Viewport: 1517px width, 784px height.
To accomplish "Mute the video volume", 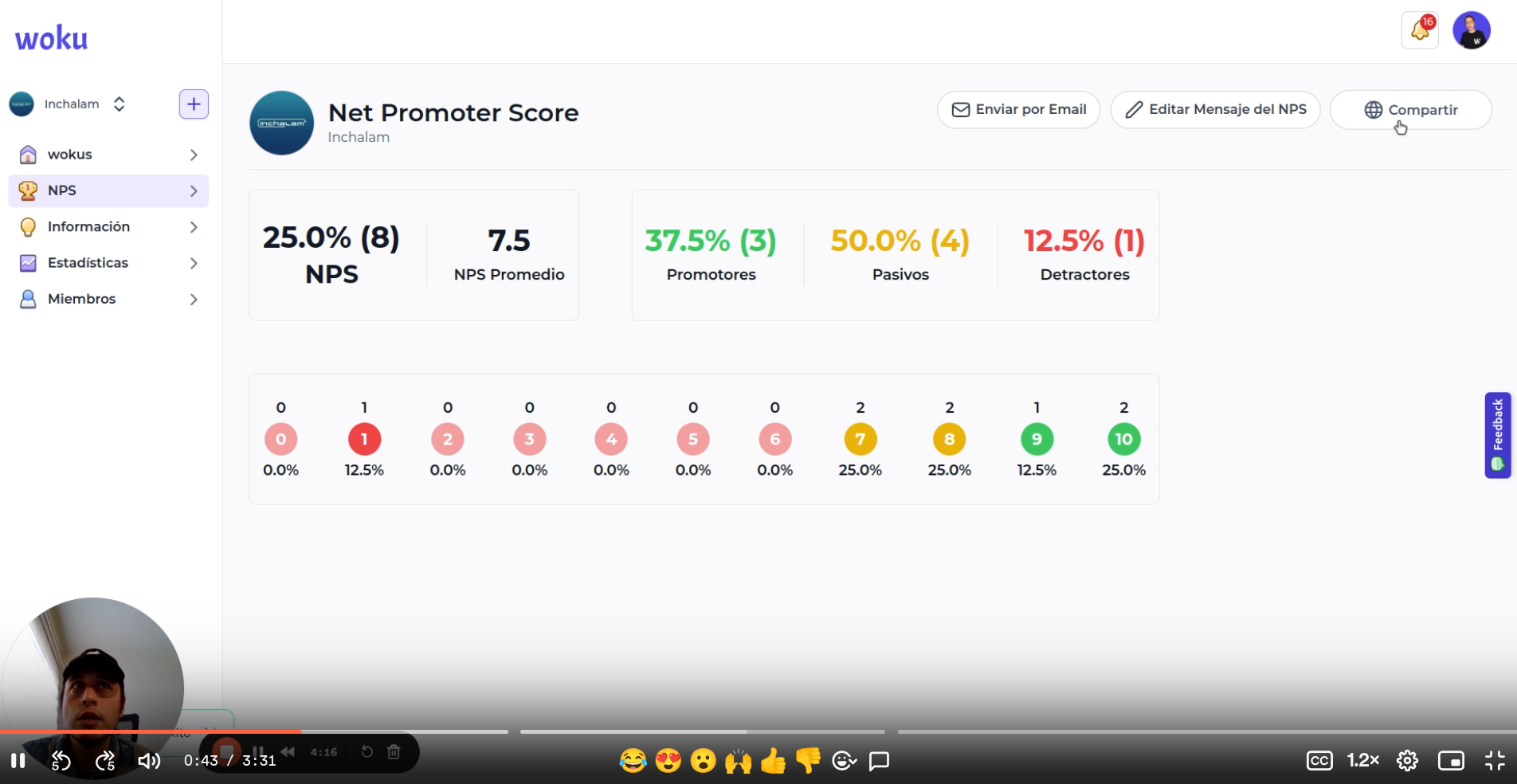I will [148, 761].
